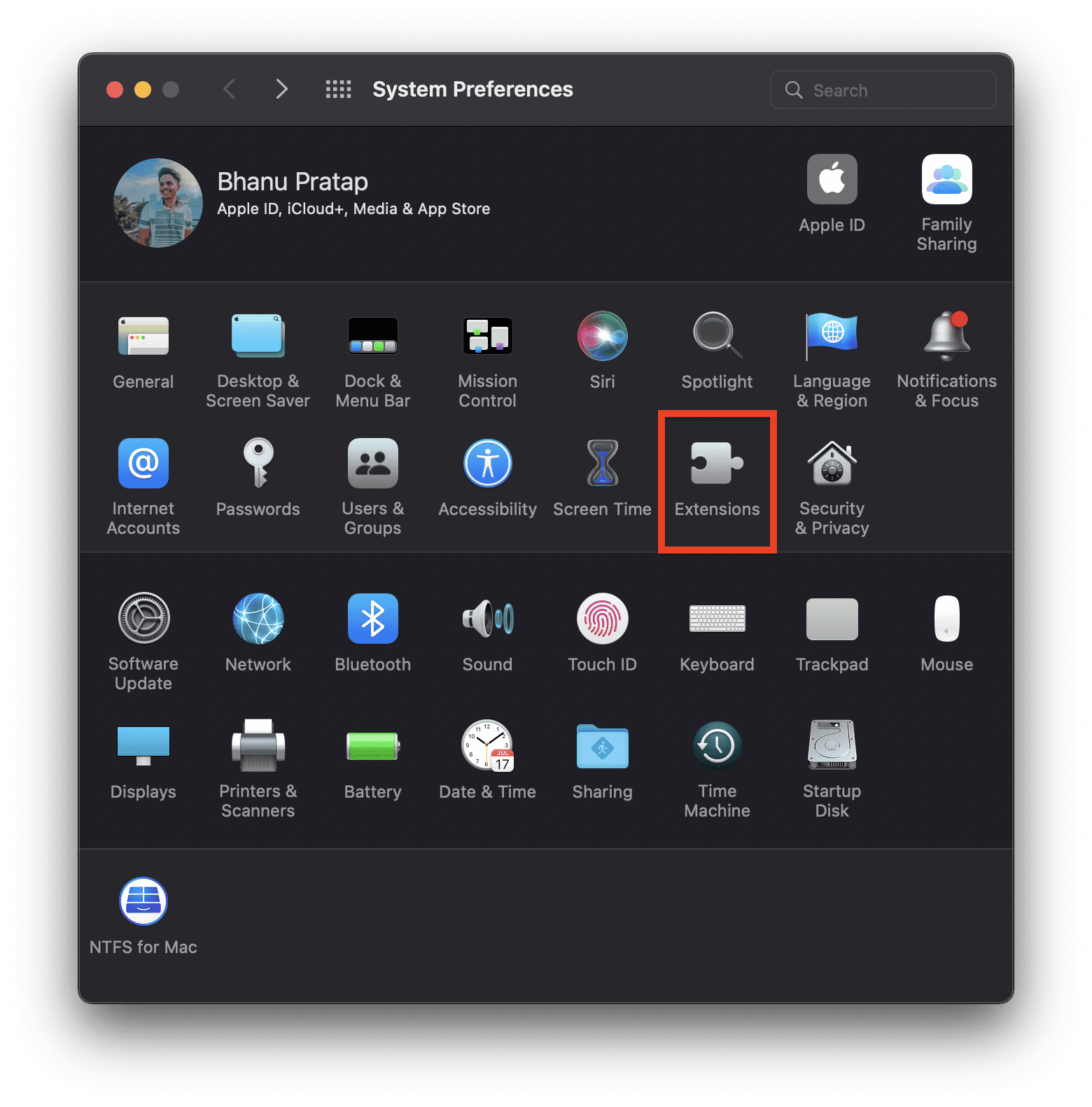Screen dimensions: 1092x1107
Task: Minimize with the yellow window button
Action: [x=143, y=90]
